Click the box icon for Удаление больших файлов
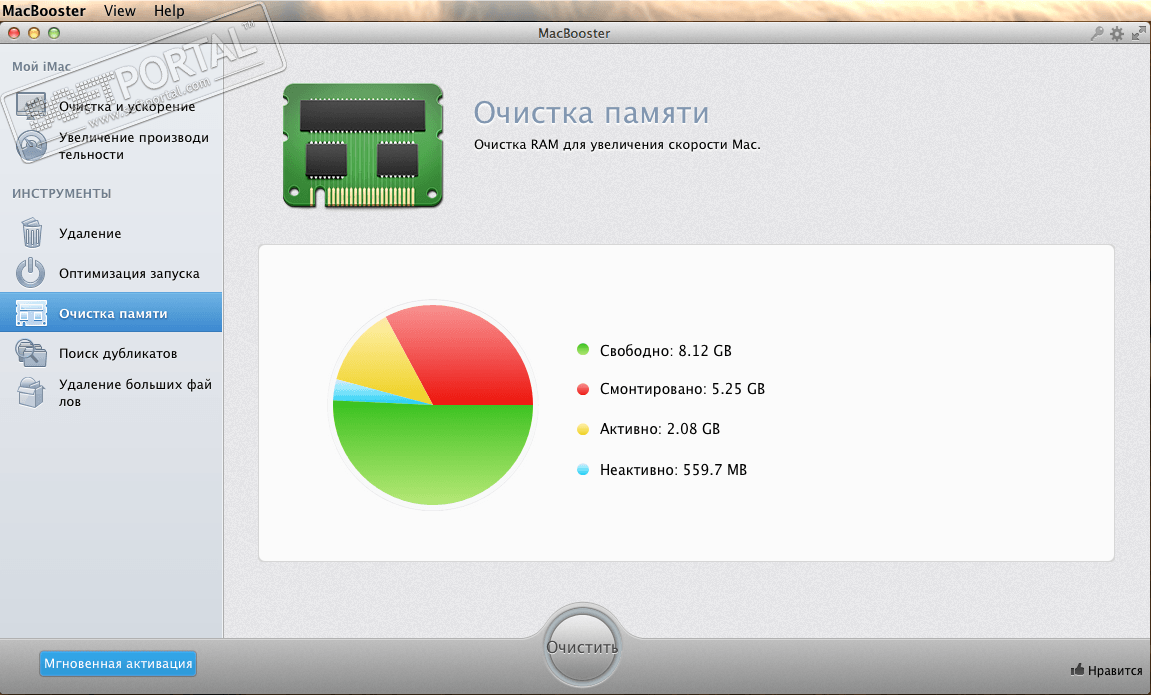 (x=31, y=393)
